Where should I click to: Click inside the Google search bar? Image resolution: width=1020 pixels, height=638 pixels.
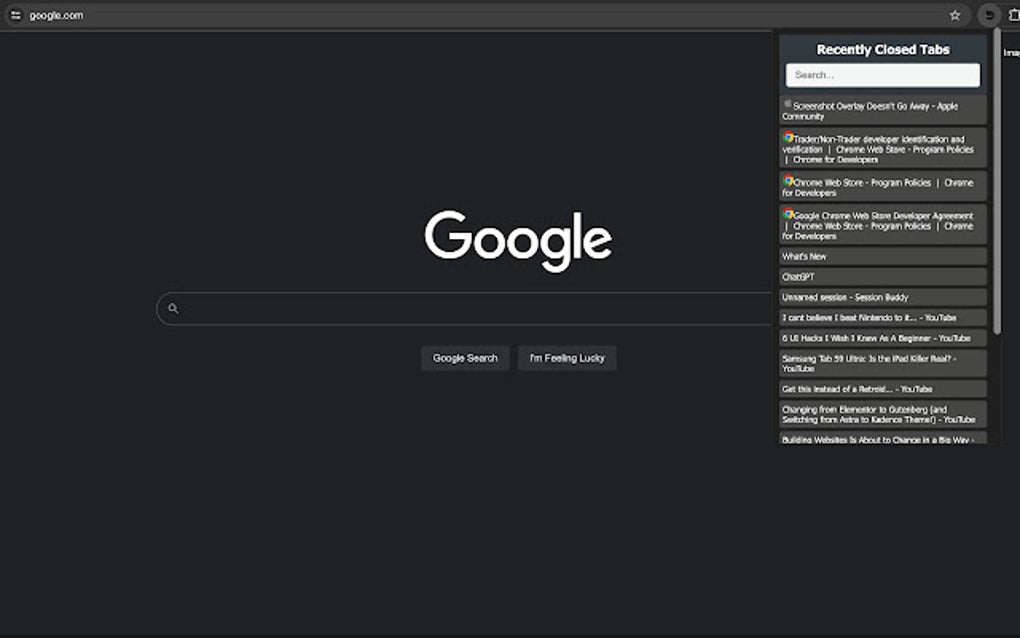(450, 308)
